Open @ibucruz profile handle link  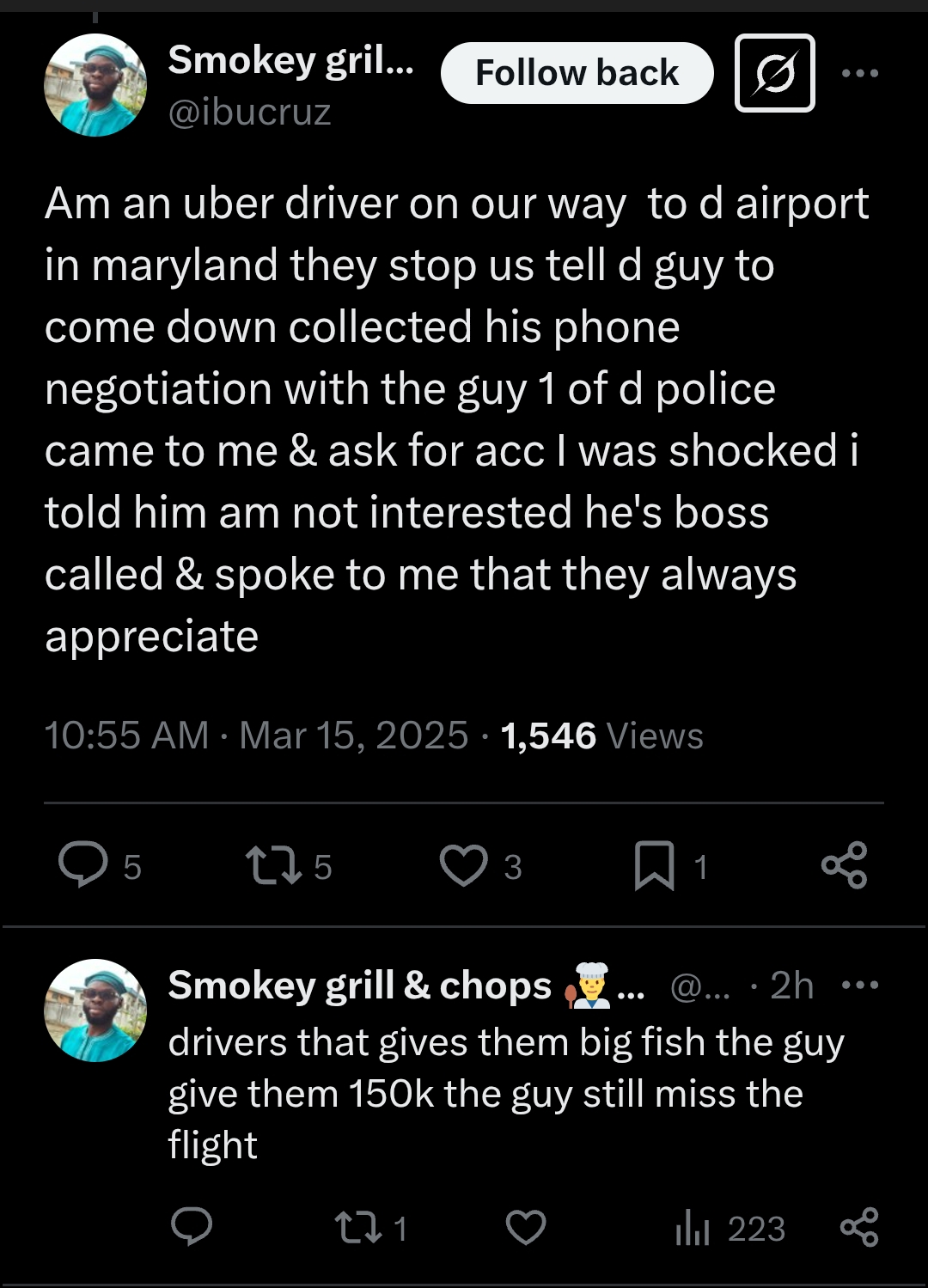click(249, 113)
